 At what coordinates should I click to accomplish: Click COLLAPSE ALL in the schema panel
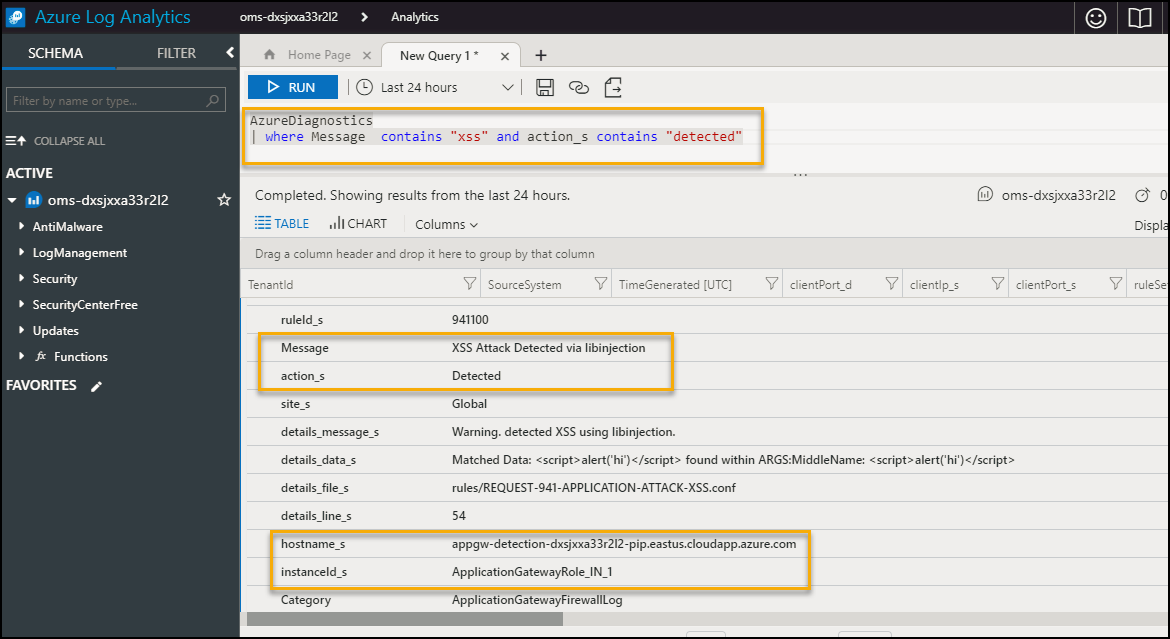point(56,140)
